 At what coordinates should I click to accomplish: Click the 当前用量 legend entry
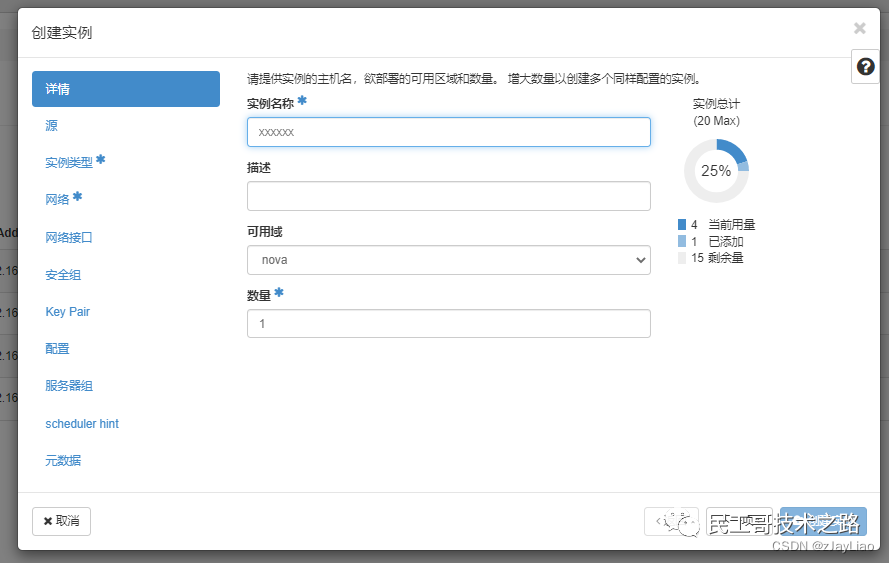click(x=717, y=225)
